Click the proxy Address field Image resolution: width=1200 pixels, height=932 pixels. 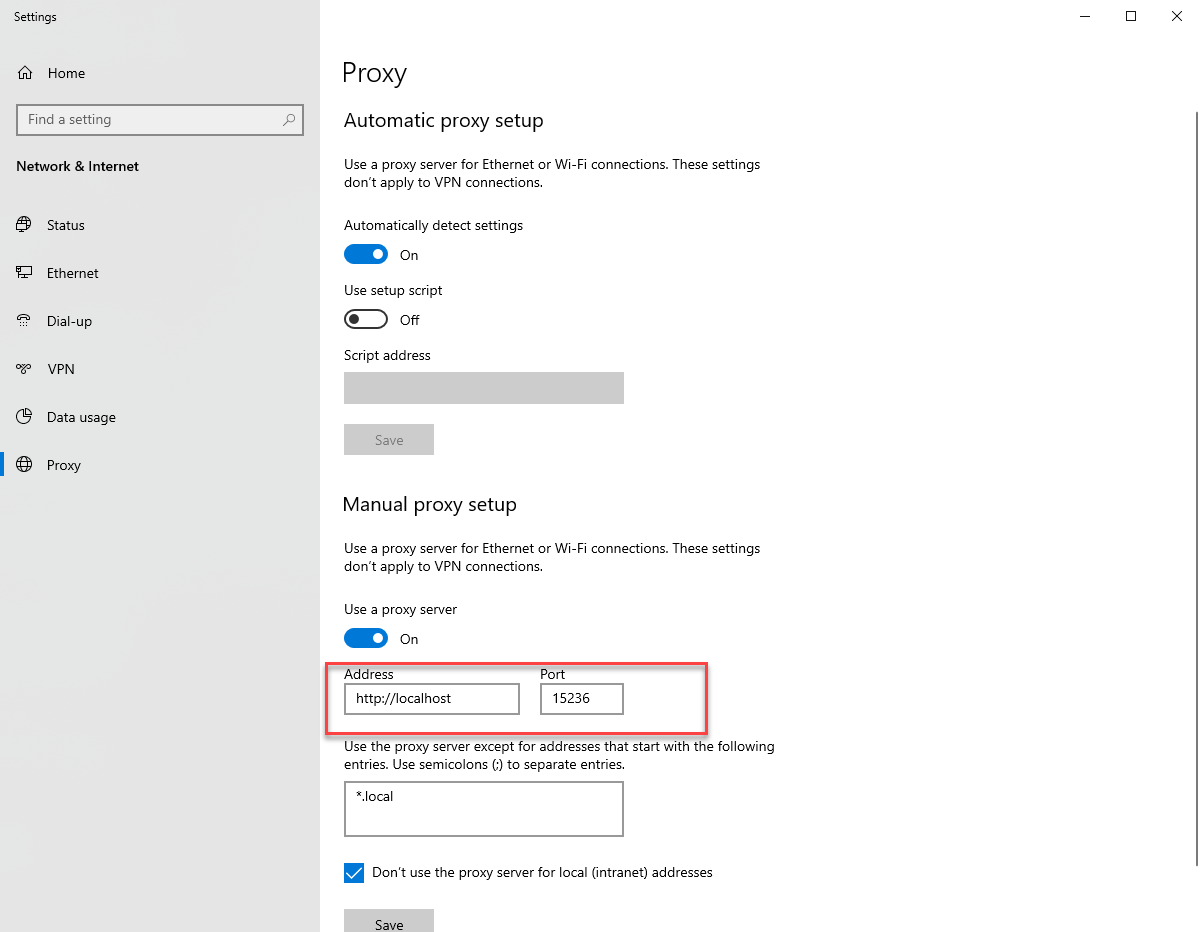431,699
